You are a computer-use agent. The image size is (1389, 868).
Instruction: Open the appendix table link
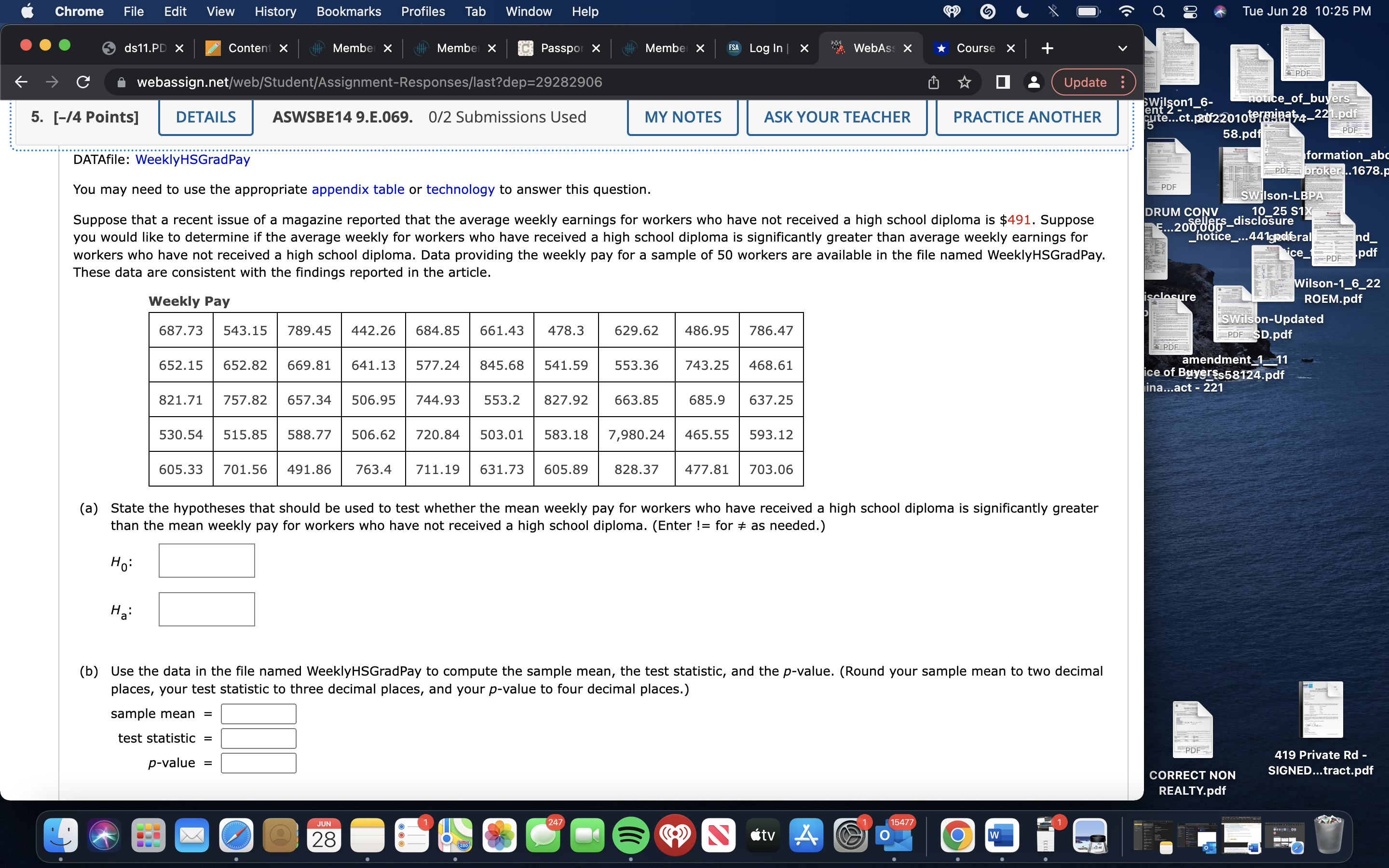[x=357, y=190]
